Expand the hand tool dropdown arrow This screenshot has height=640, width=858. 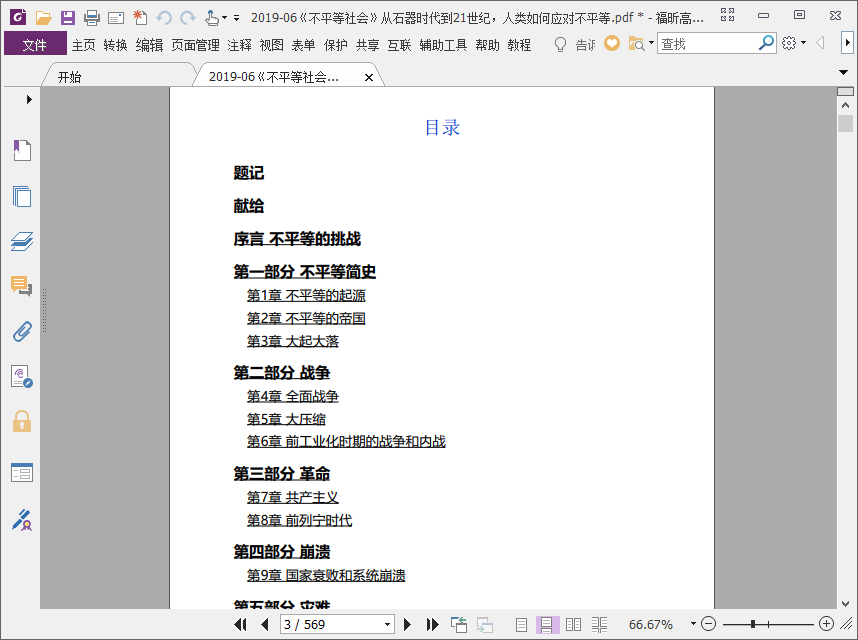pos(224,18)
